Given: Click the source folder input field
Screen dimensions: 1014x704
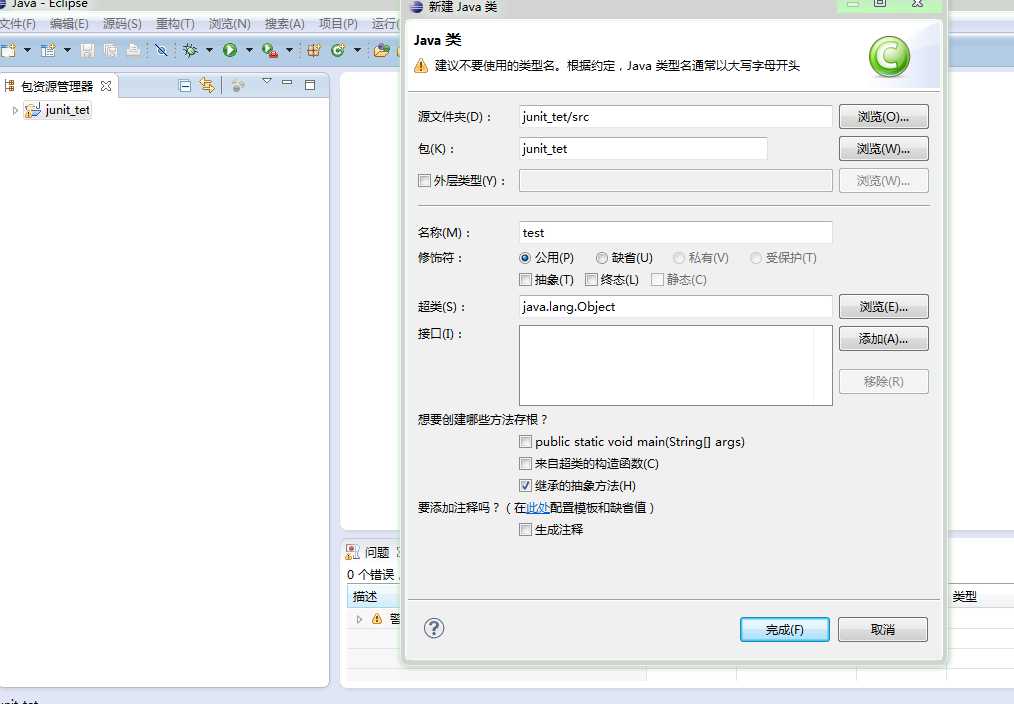Looking at the screenshot, I should [676, 116].
